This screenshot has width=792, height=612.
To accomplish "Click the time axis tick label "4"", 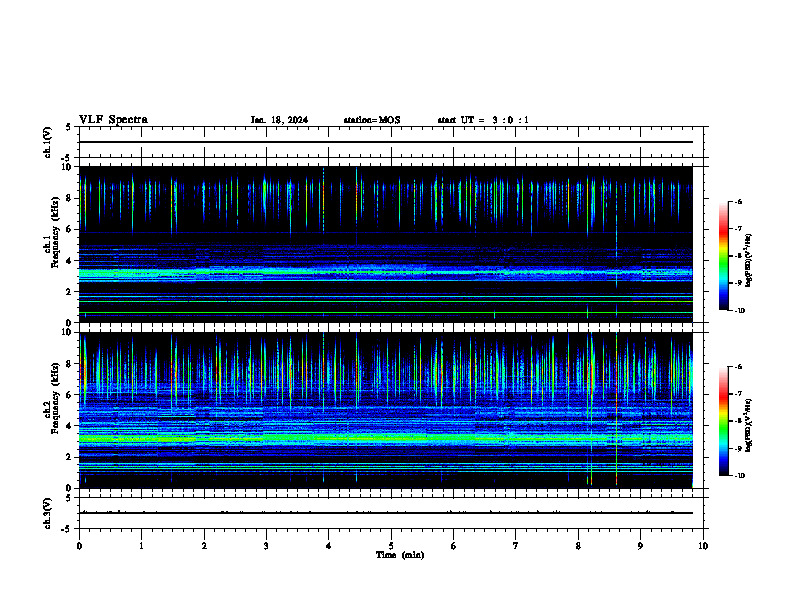I will (x=329, y=546).
